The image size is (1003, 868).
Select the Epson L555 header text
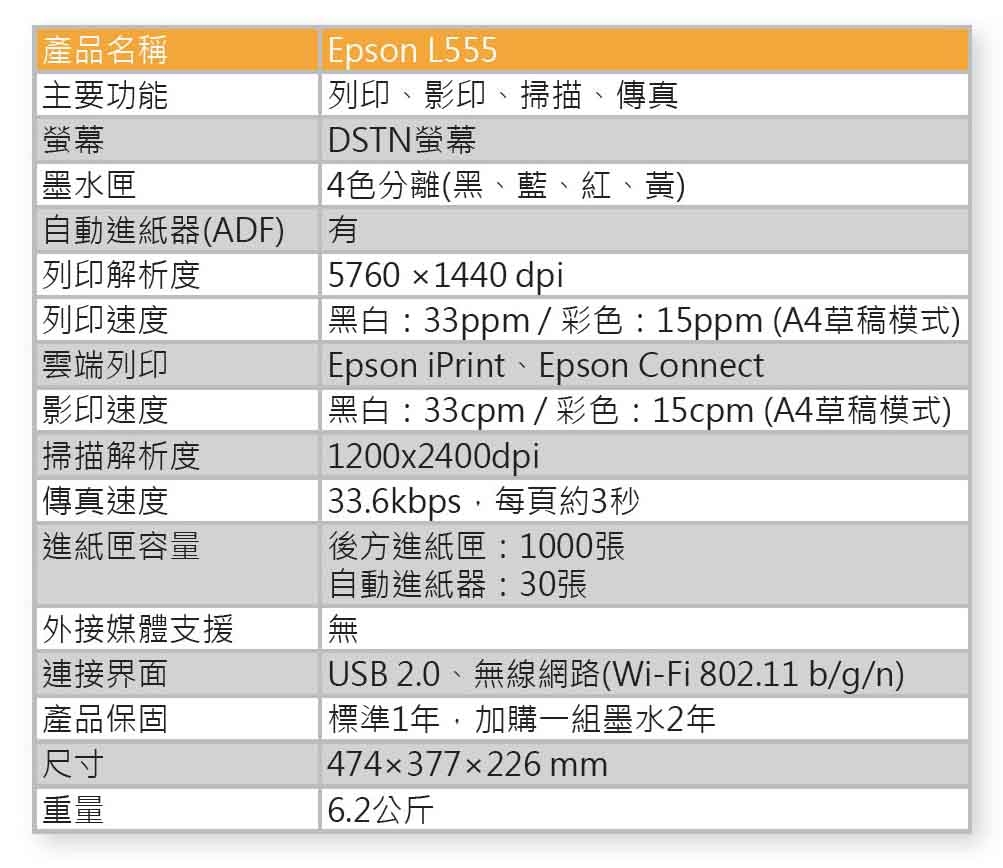point(412,50)
